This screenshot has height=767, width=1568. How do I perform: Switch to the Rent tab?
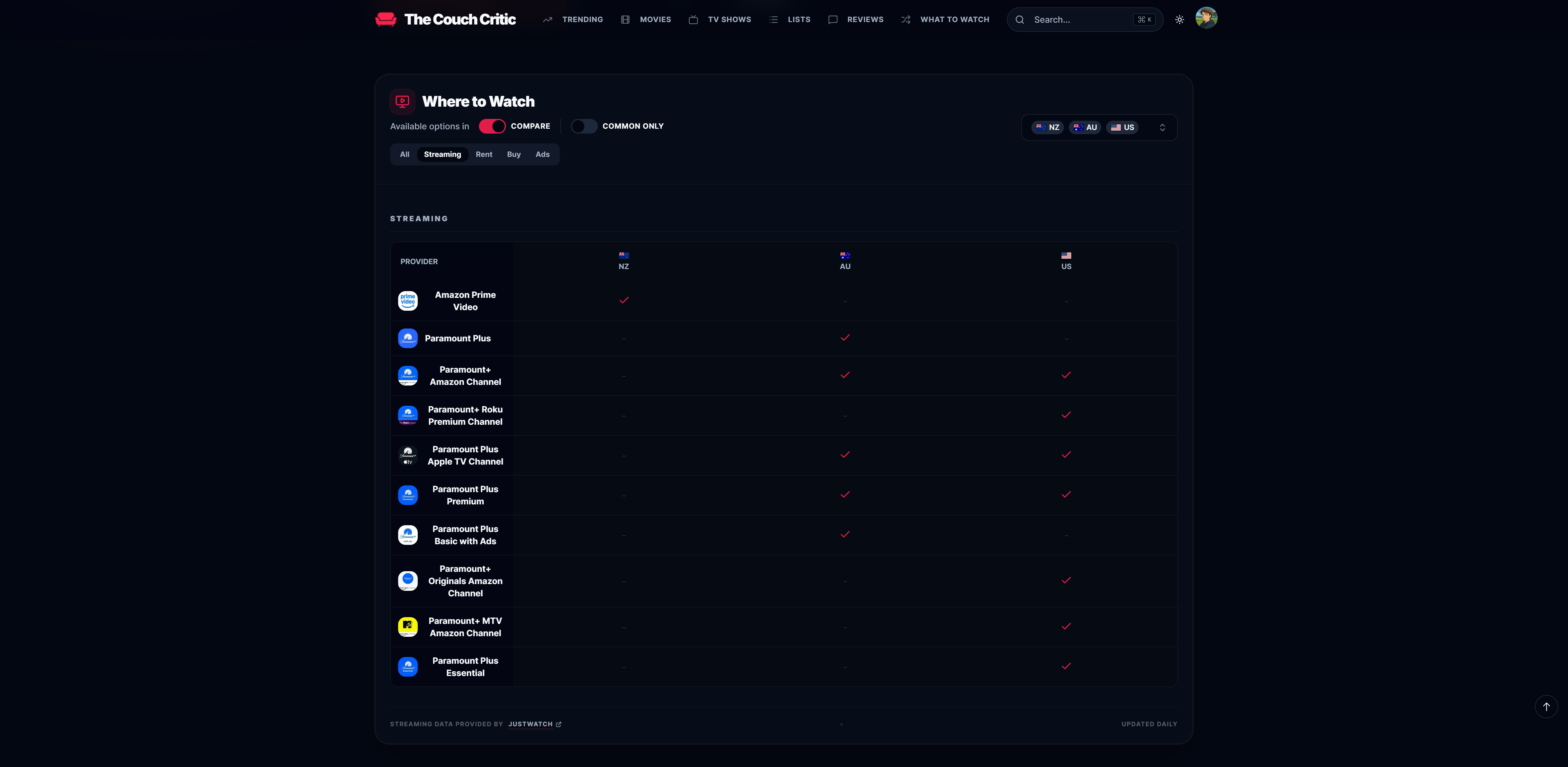tap(484, 154)
